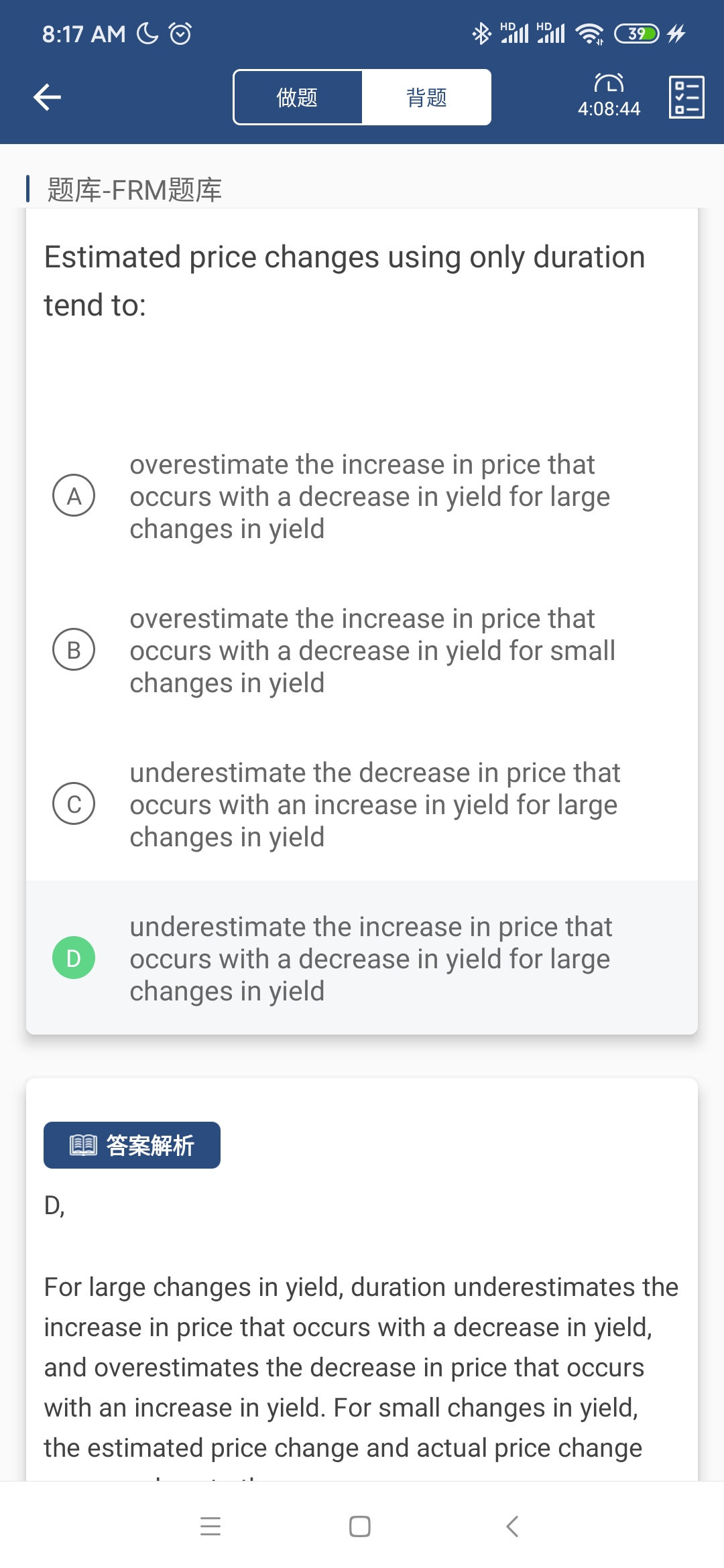Tap the back arrow in header
This screenshot has width=724, height=1568.
pos(48,97)
